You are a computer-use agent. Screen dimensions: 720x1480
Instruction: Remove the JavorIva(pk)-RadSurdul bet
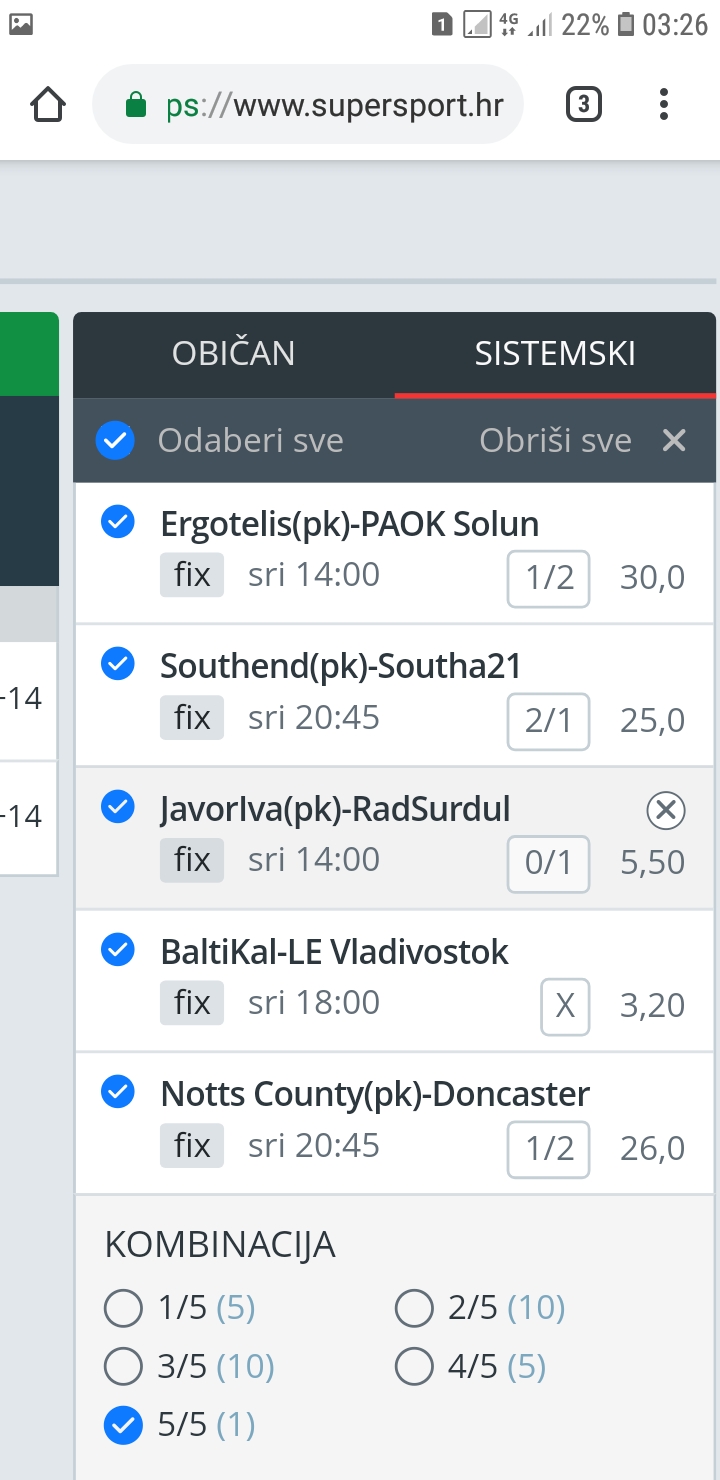[666, 812]
